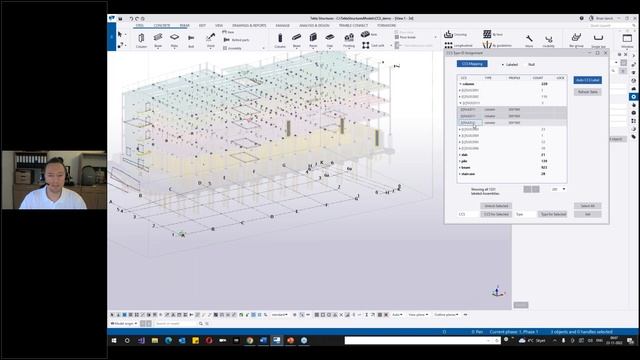Select the Weld tool
This screenshot has height=360, width=640.
pos(210,40)
